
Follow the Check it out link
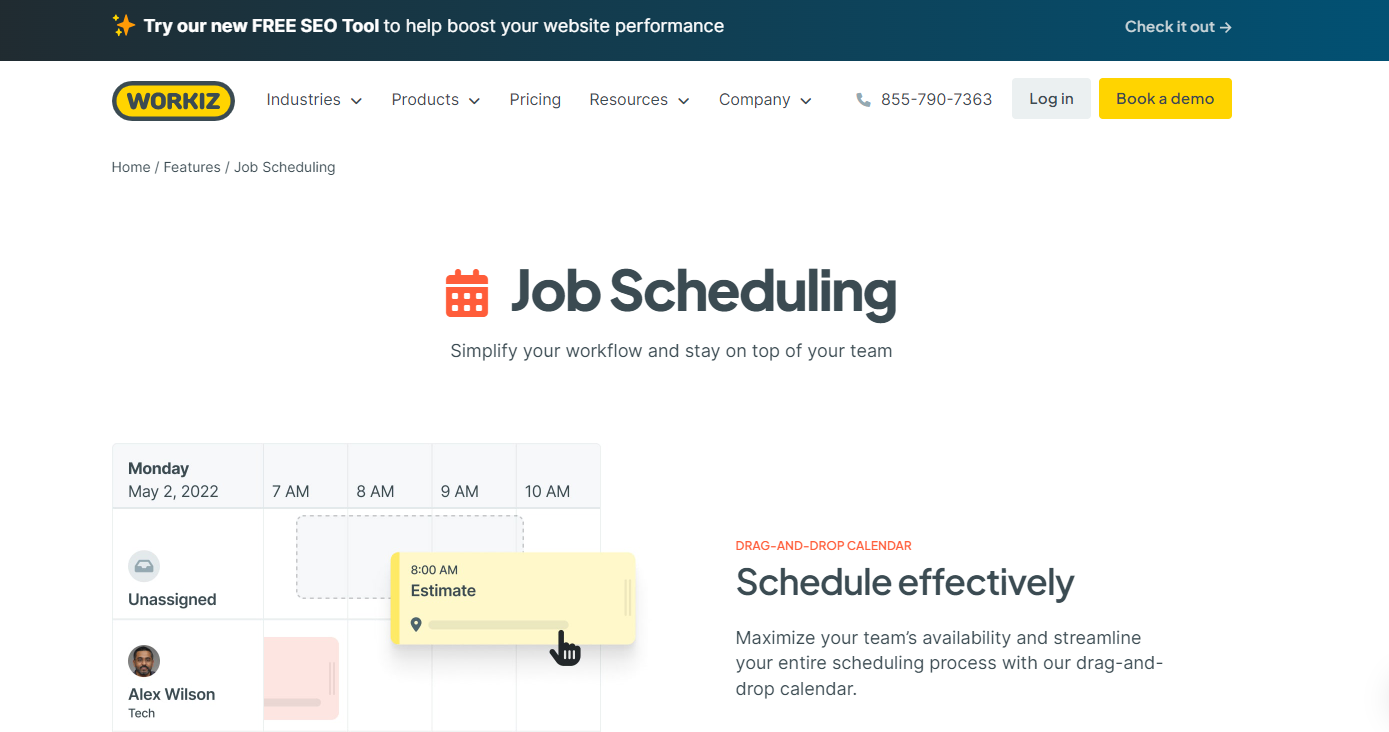click(1177, 27)
